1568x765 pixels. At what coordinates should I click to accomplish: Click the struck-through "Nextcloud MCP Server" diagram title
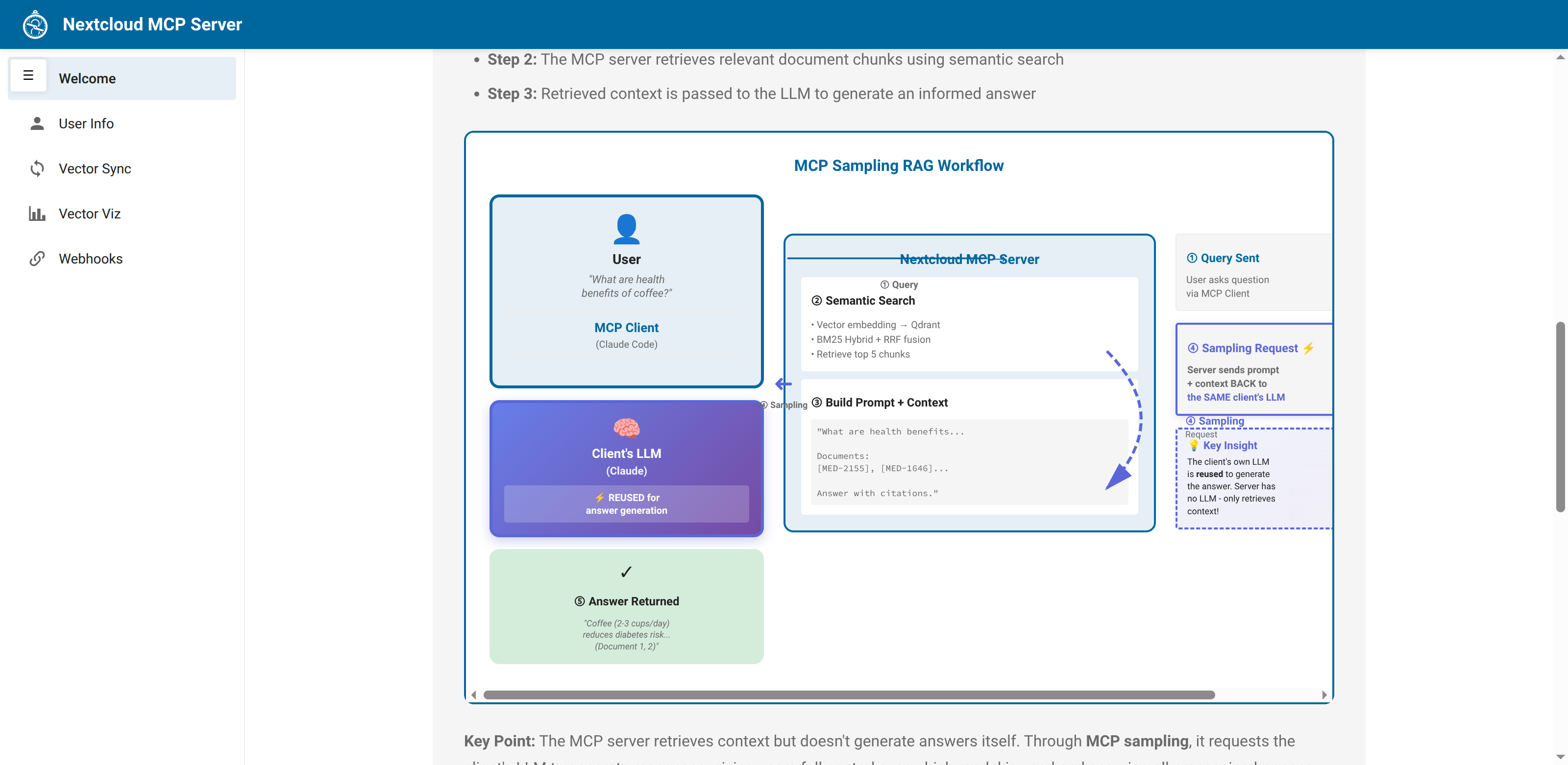coord(969,259)
